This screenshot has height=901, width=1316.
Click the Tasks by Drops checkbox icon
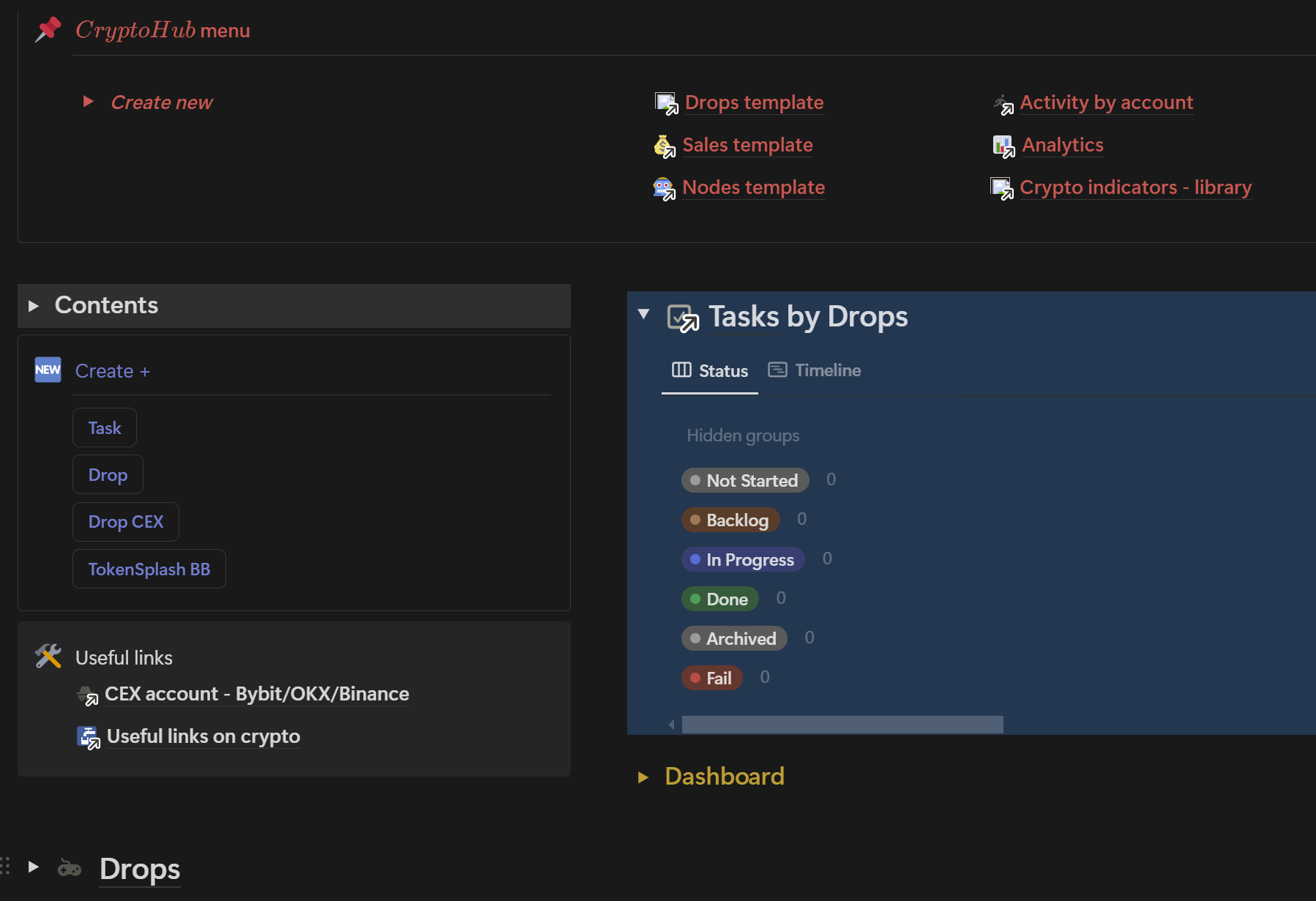coord(682,318)
